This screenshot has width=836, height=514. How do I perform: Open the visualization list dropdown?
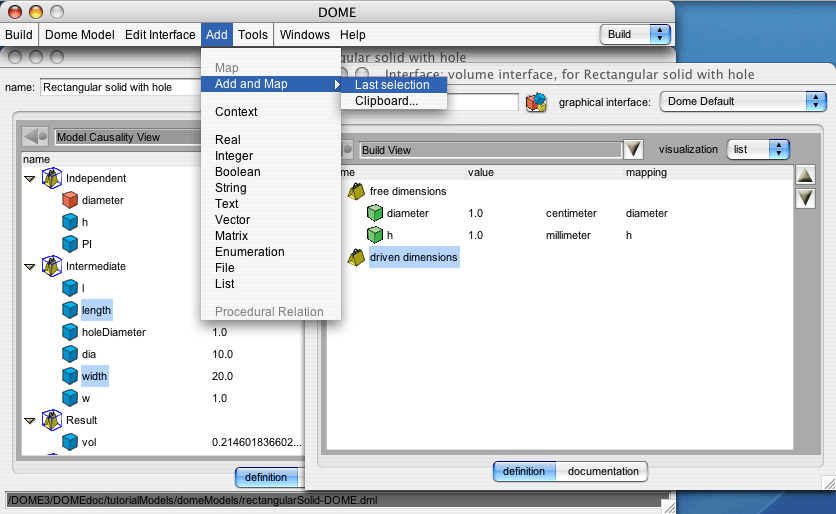(758, 149)
